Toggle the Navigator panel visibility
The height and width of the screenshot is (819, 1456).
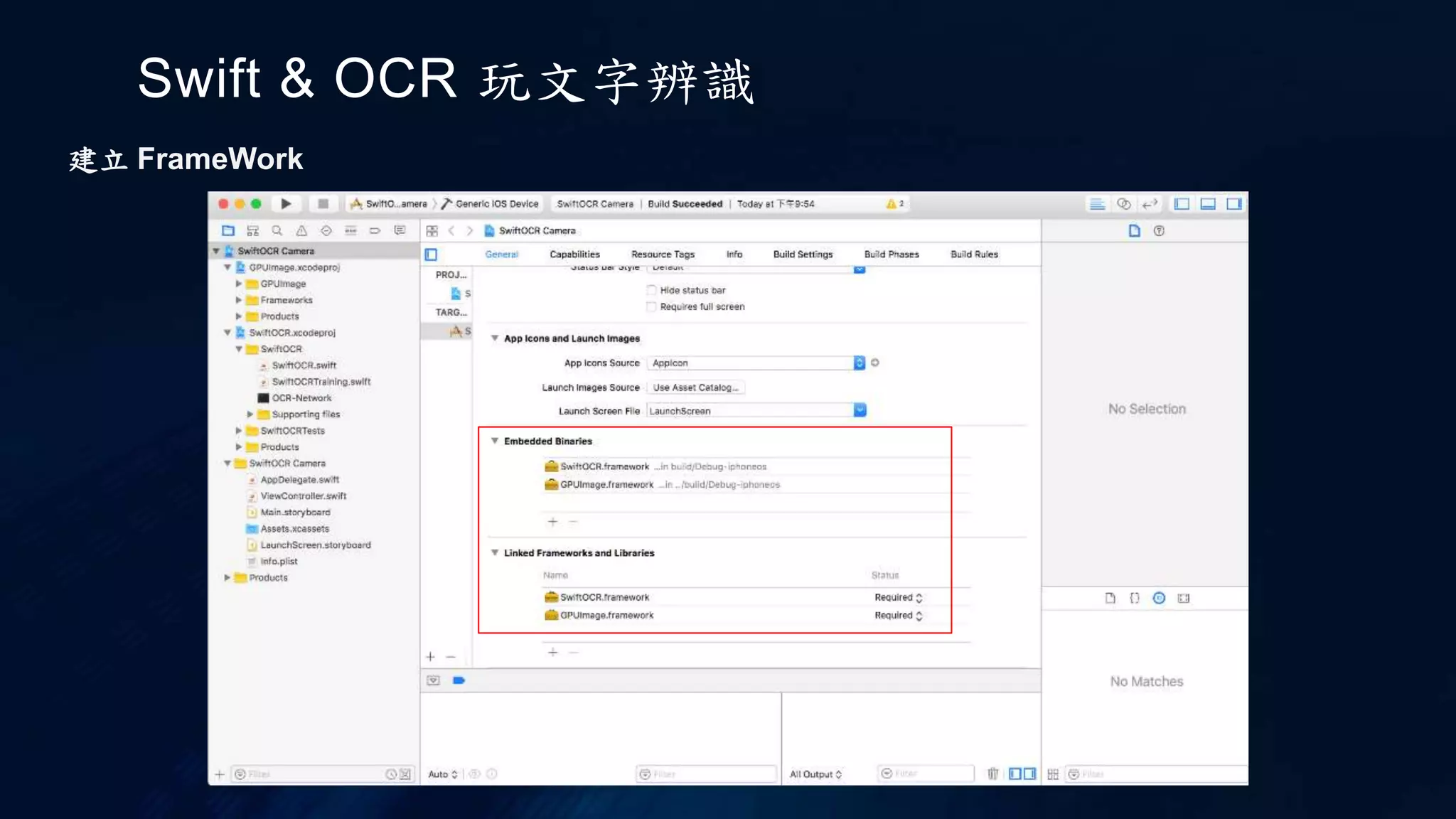[x=1182, y=204]
